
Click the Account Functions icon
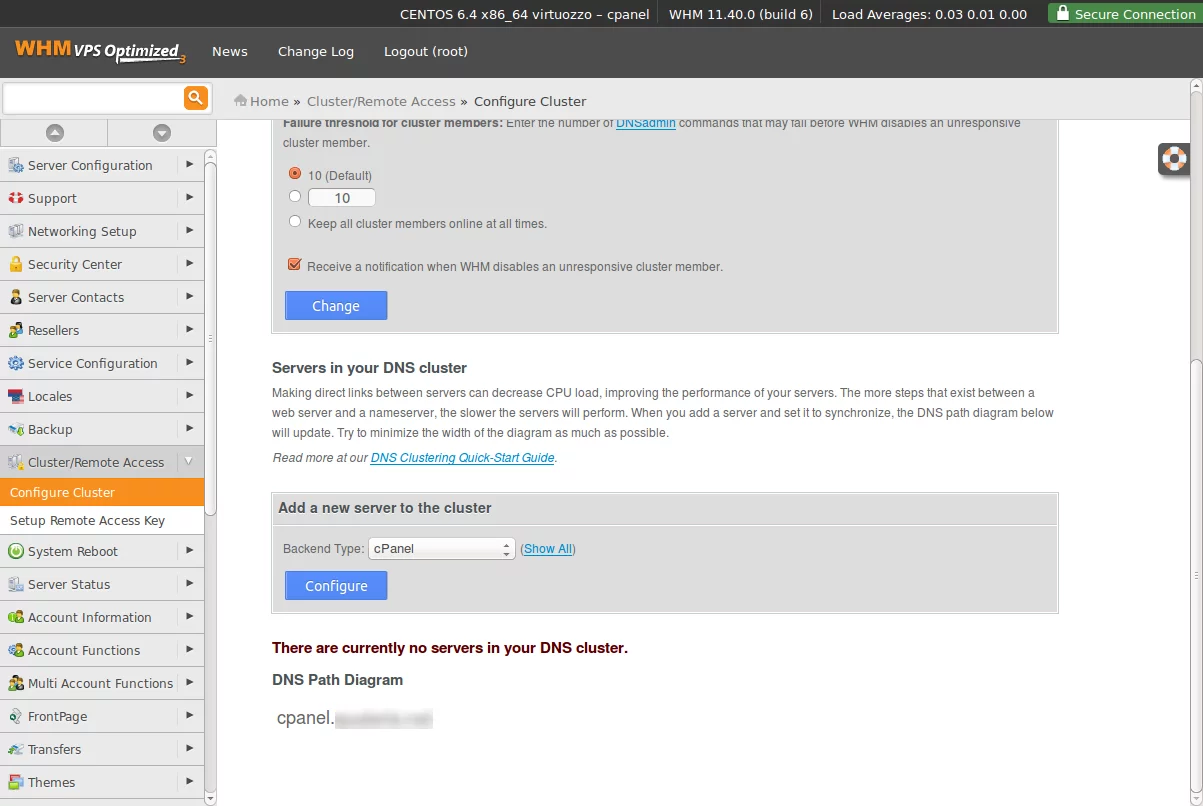tap(15, 650)
